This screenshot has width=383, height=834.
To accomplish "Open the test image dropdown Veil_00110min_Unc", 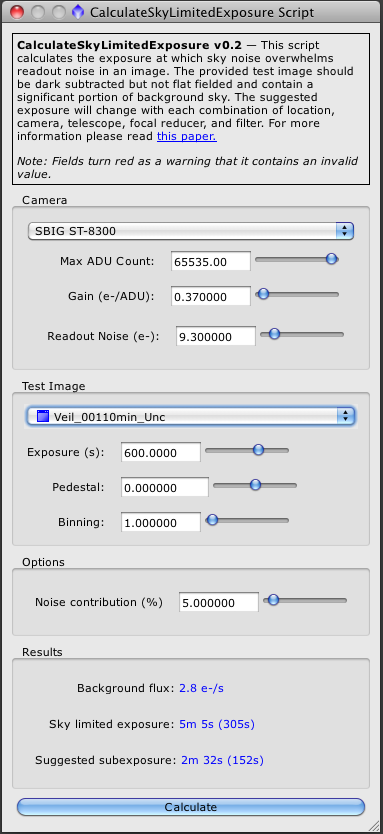I will [x=190, y=416].
